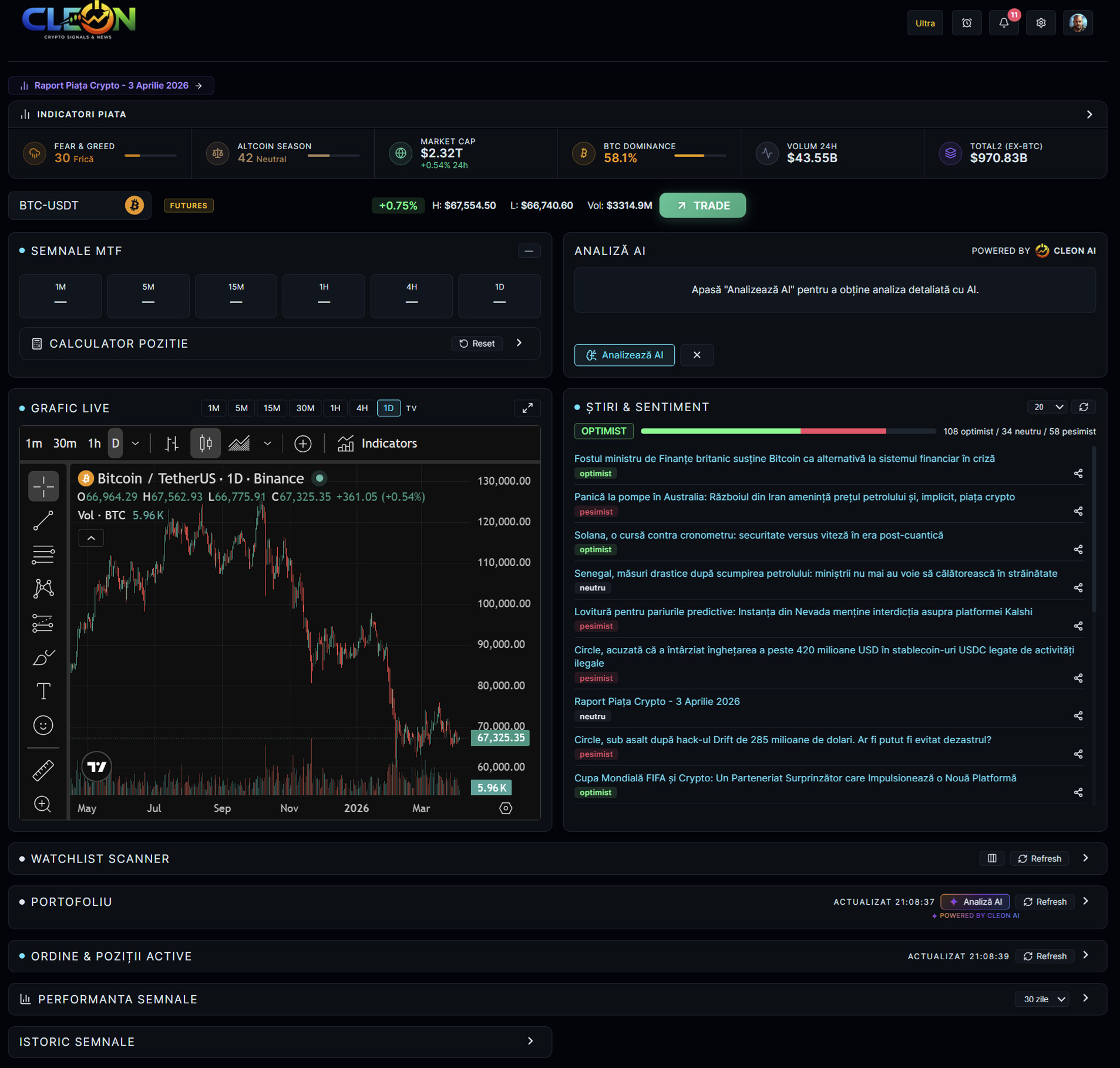Open the alarm clock alerts icon
This screenshot has height=1068, width=1120.
click(x=967, y=23)
